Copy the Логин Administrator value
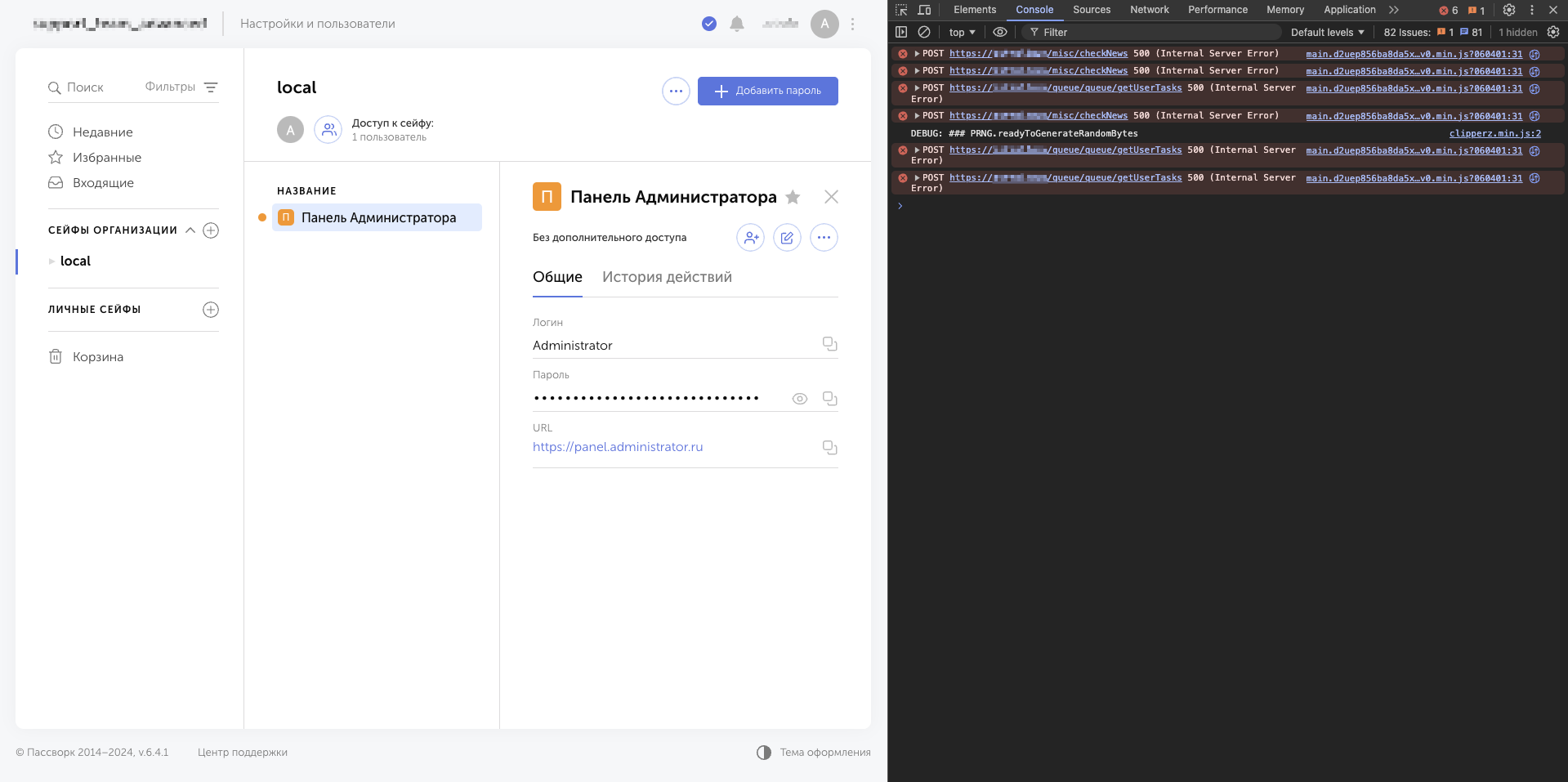 coord(829,344)
